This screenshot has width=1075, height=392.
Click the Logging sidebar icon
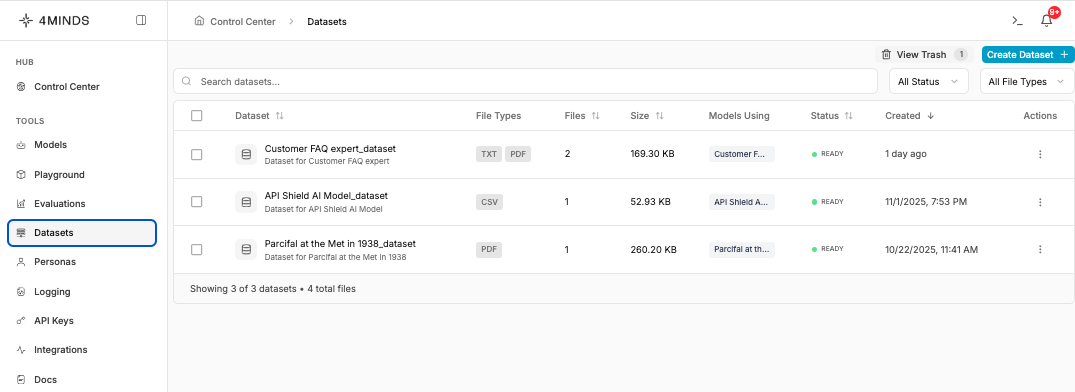tap(21, 292)
